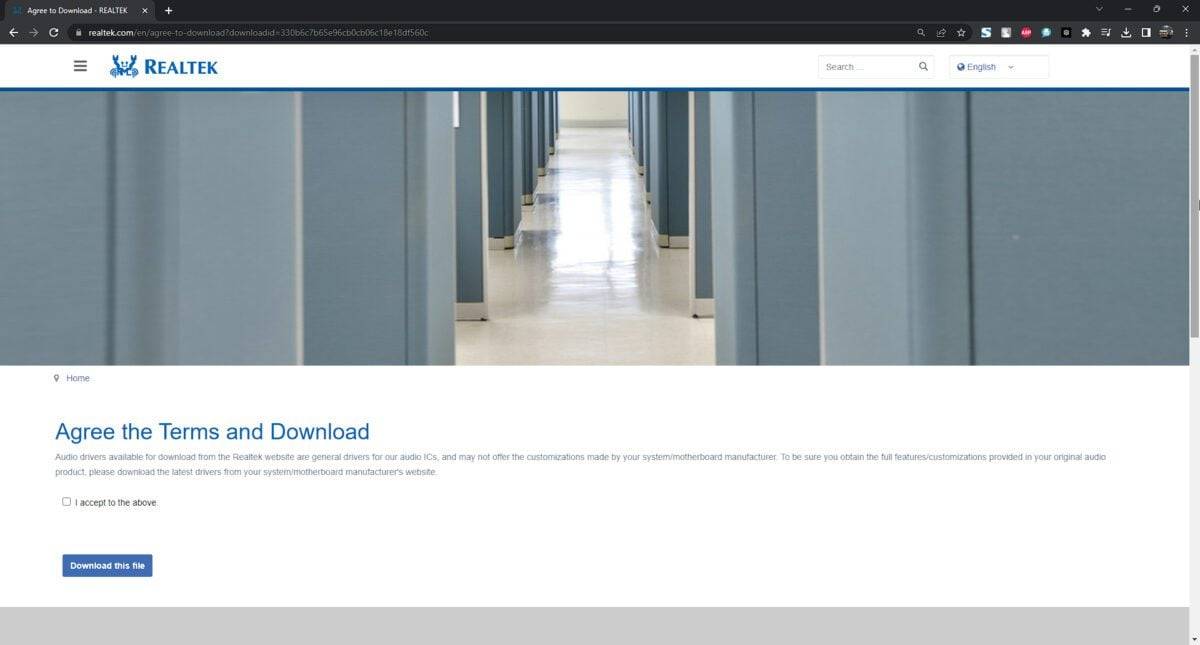Open the browser Extensions puzzle icon
The height and width of the screenshot is (645, 1200).
[1085, 32]
